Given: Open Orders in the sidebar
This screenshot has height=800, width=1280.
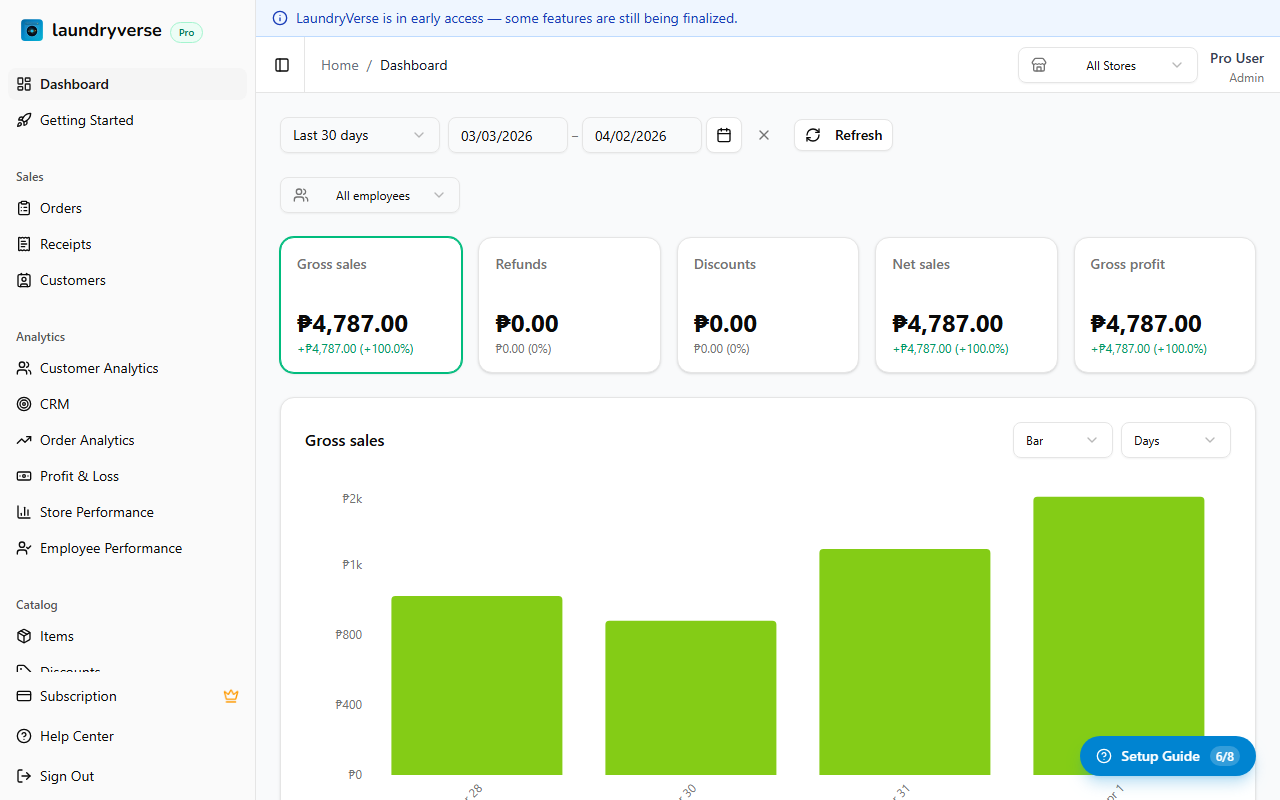Looking at the screenshot, I should tap(61, 208).
